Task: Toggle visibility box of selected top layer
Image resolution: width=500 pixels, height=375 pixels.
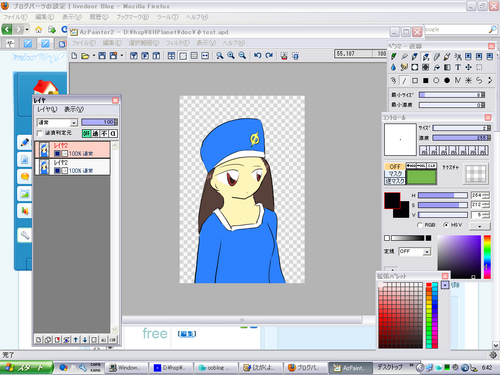Action: pyautogui.click(x=57, y=153)
